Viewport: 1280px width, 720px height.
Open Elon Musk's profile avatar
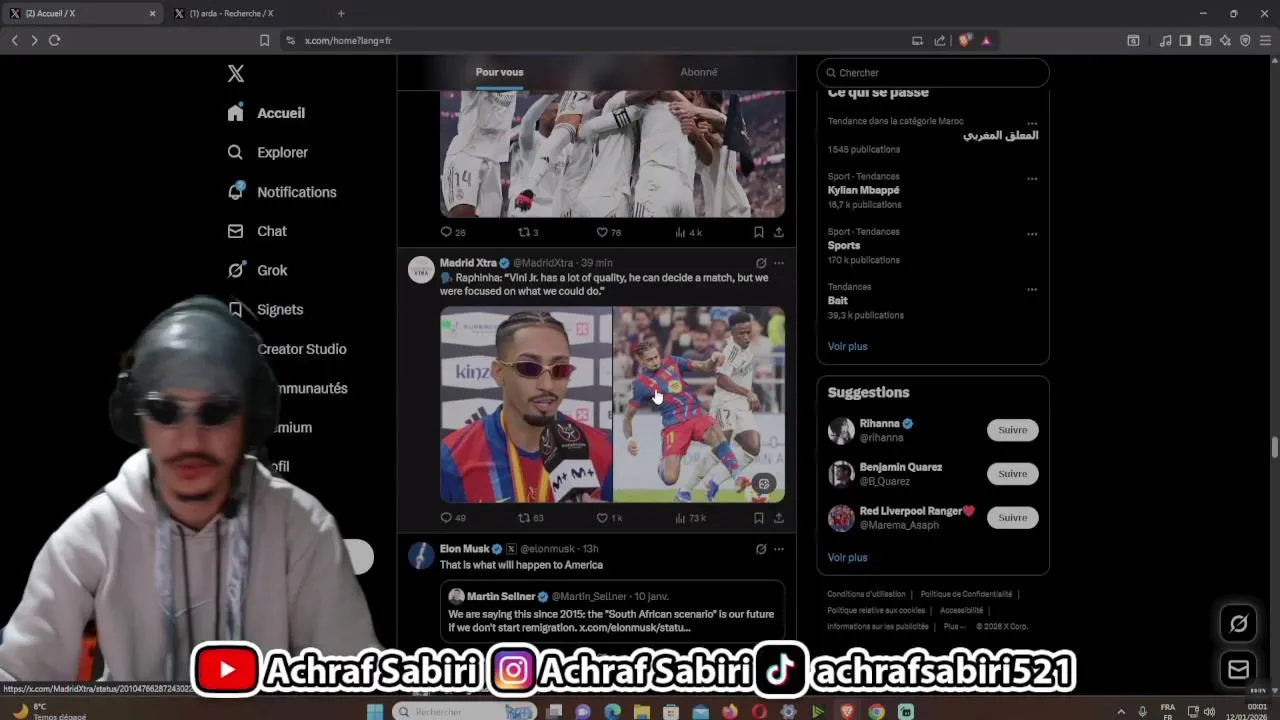point(422,556)
